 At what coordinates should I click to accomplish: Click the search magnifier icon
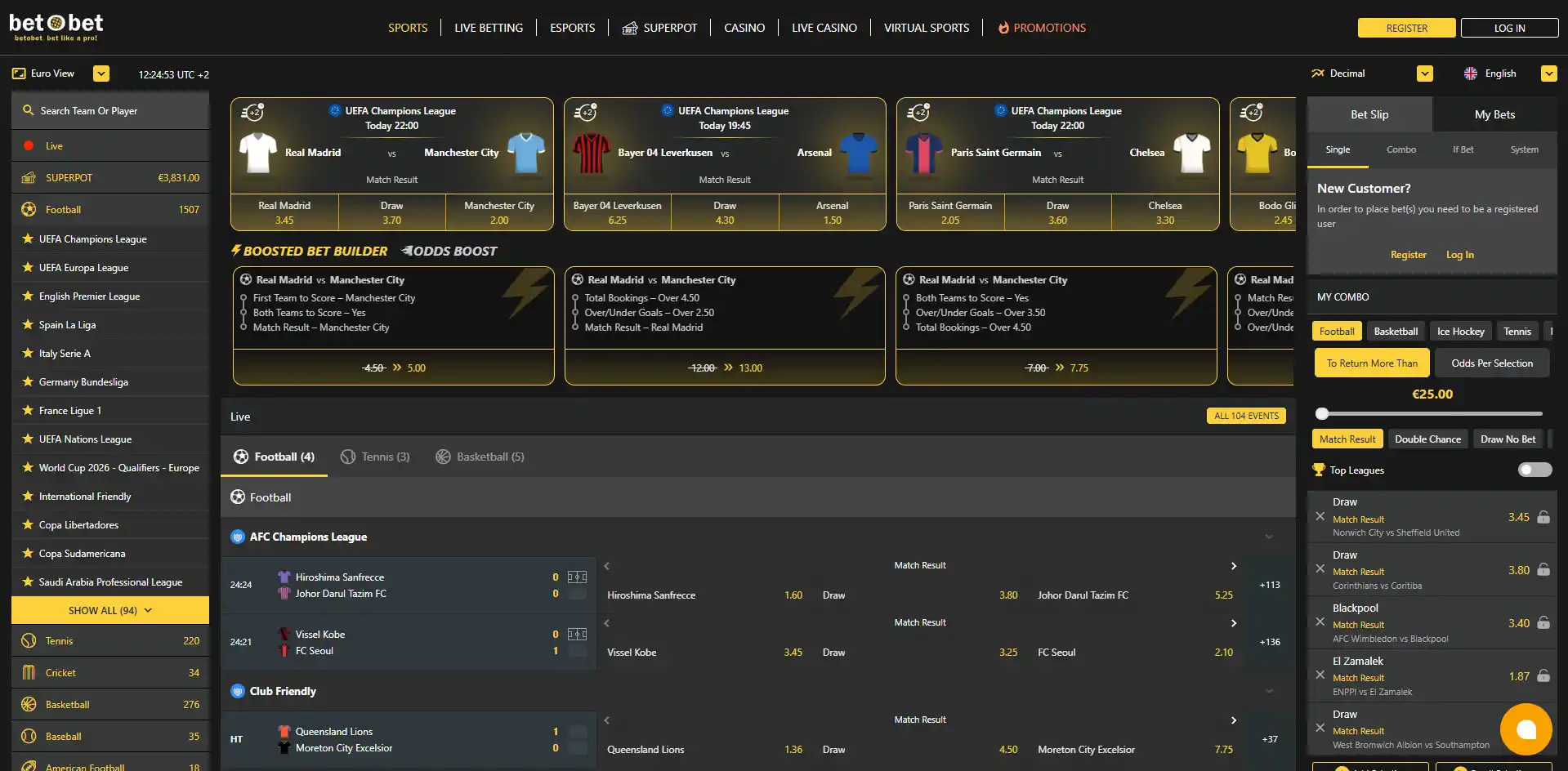point(29,110)
